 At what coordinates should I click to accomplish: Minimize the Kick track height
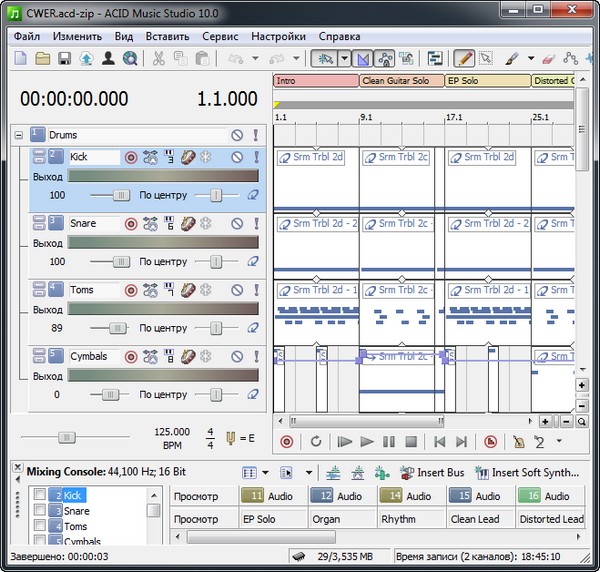click(39, 153)
